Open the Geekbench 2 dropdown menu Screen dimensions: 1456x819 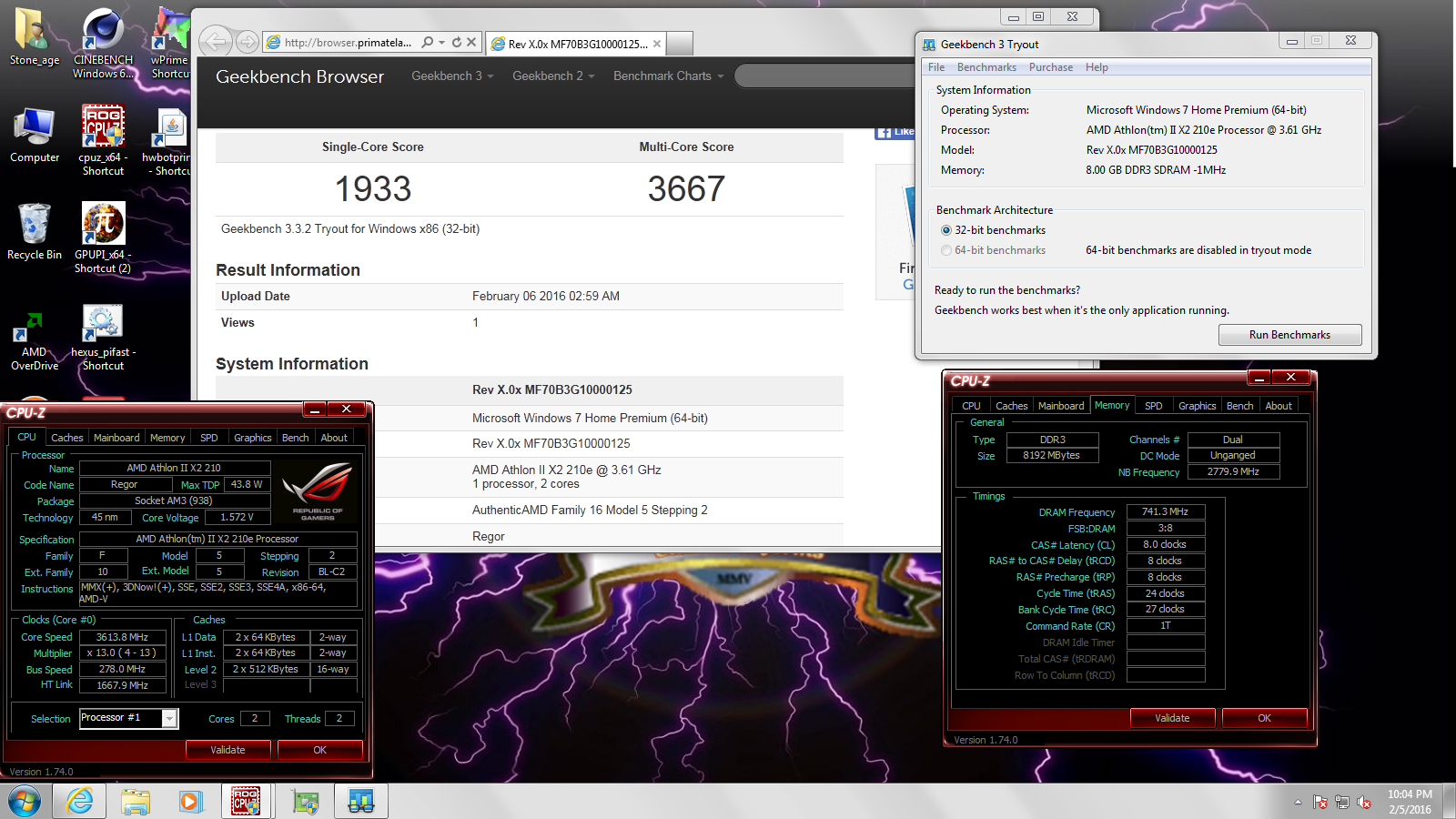[553, 76]
